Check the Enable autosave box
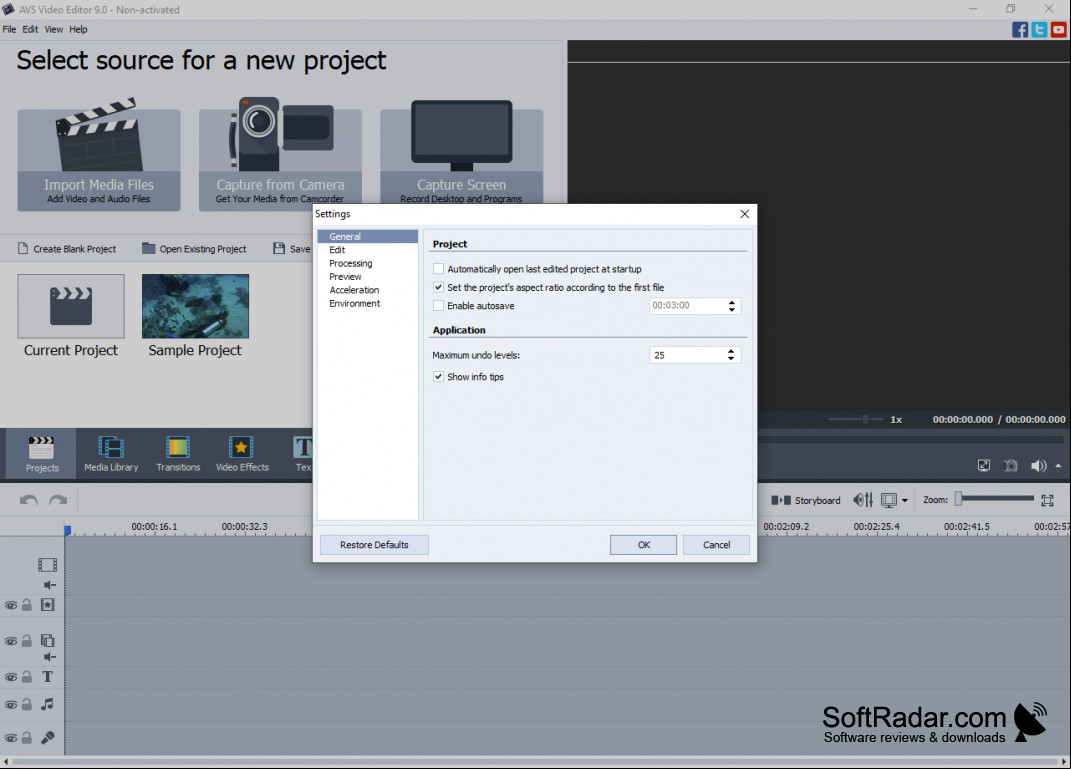The width and height of the screenshot is (1071, 769). 439,306
